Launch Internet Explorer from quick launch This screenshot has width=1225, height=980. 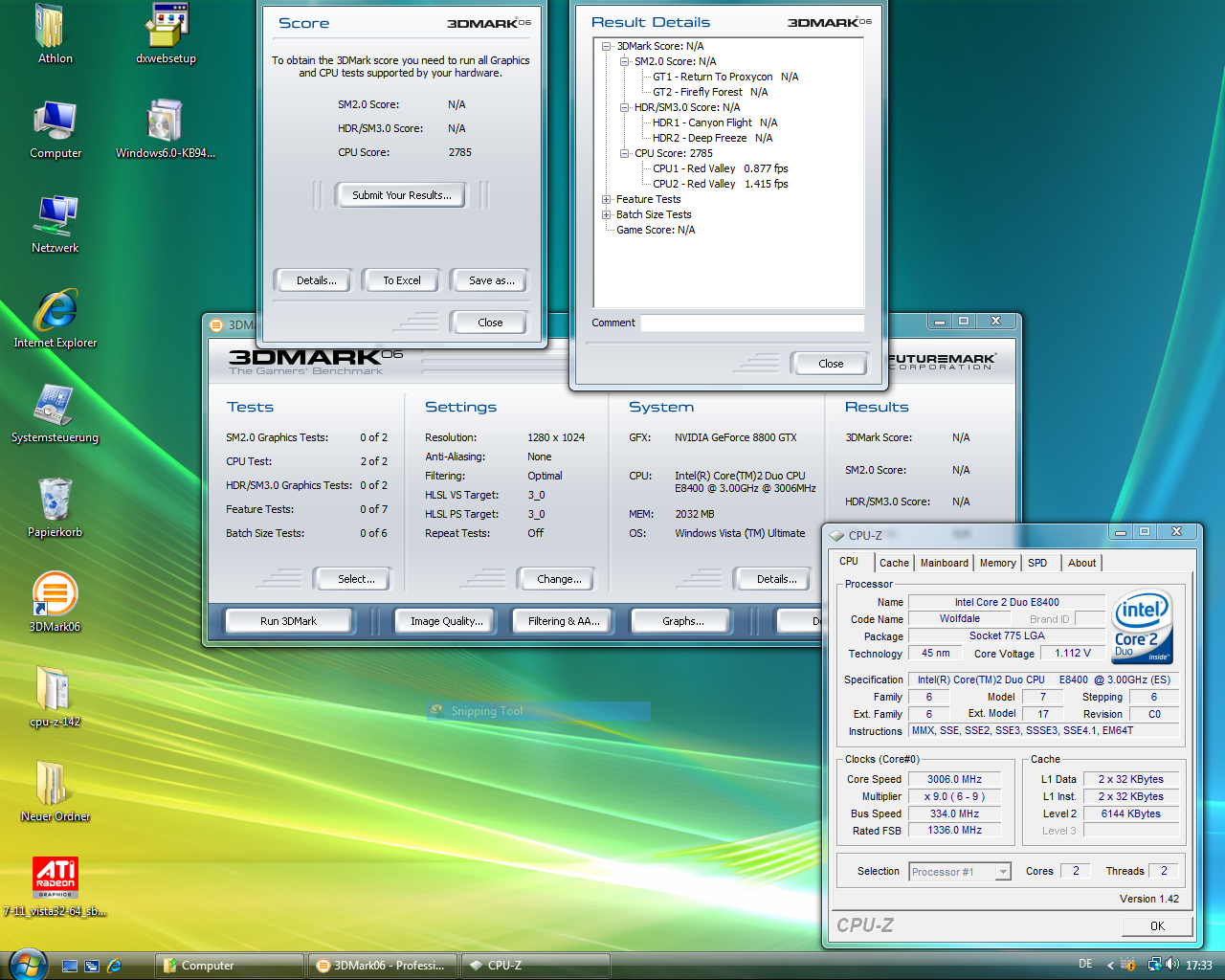point(114,966)
